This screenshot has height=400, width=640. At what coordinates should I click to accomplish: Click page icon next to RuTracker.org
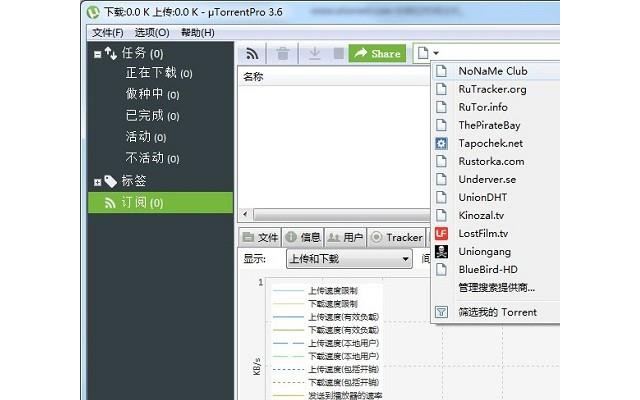point(441,89)
